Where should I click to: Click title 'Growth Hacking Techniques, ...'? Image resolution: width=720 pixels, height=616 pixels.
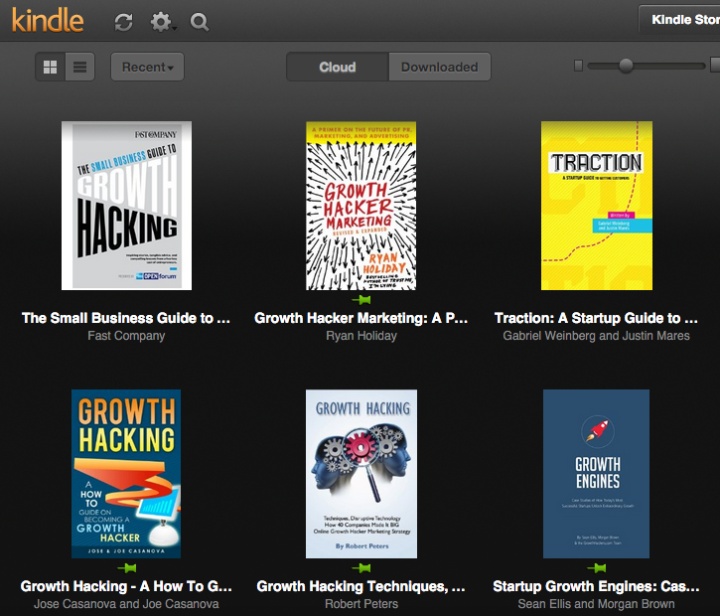tap(361, 586)
